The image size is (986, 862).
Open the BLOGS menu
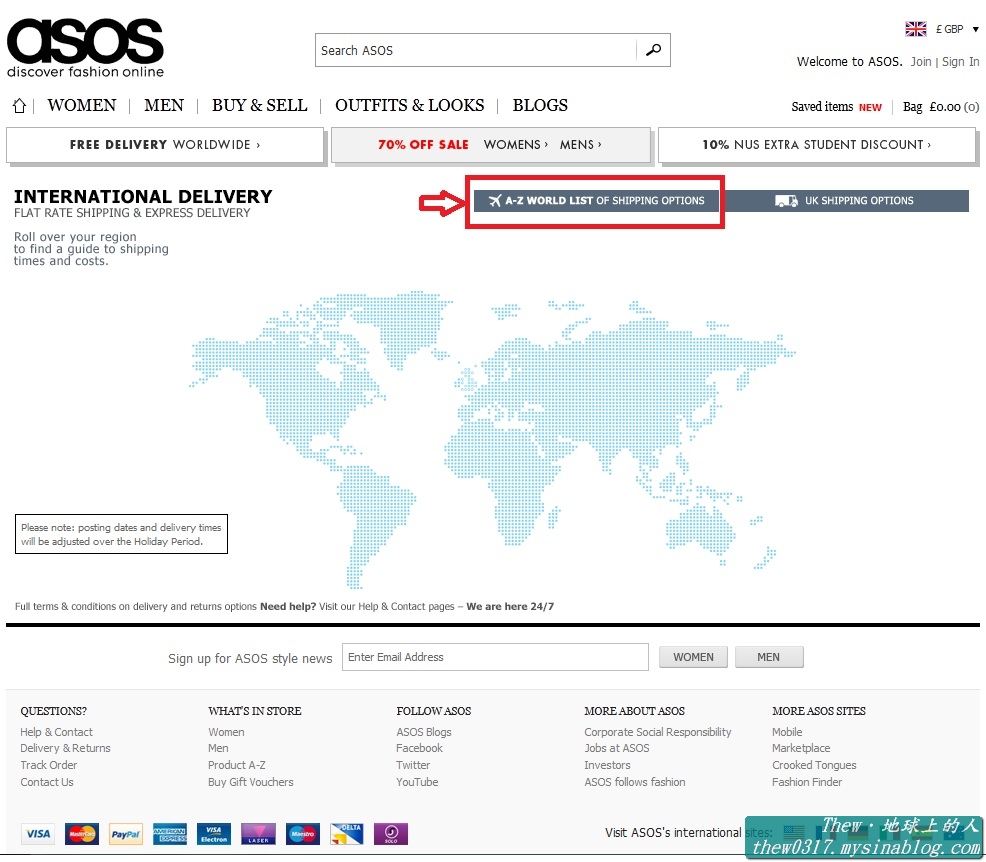coord(540,105)
